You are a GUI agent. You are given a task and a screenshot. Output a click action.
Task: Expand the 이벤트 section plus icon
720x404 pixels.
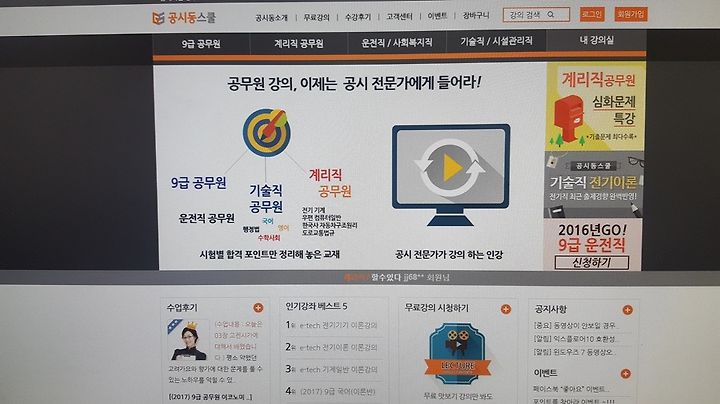[x=625, y=374]
